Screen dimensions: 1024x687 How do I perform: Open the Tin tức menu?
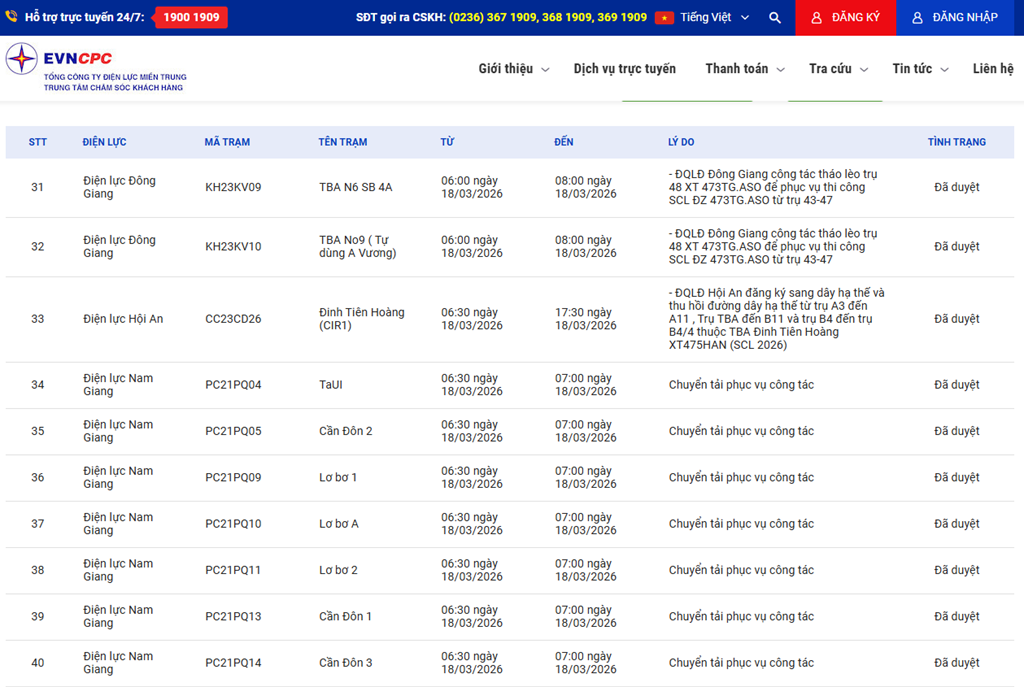(x=919, y=69)
